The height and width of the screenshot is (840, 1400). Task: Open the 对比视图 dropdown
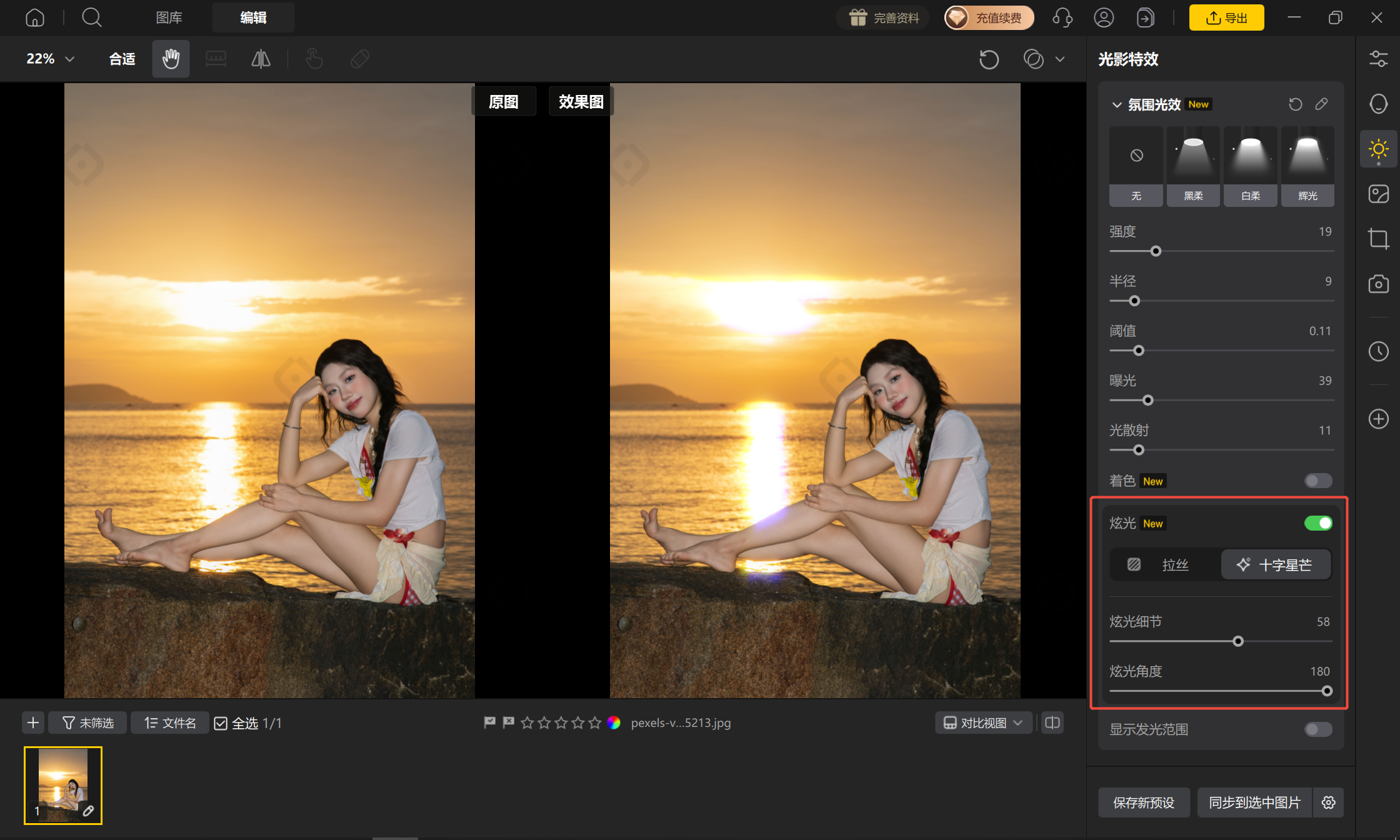[x=984, y=723]
